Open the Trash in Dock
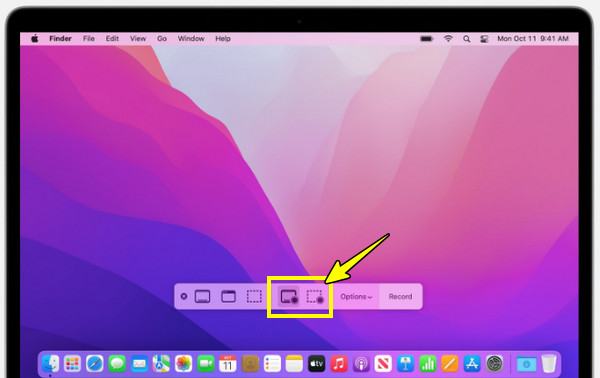 coord(549,363)
